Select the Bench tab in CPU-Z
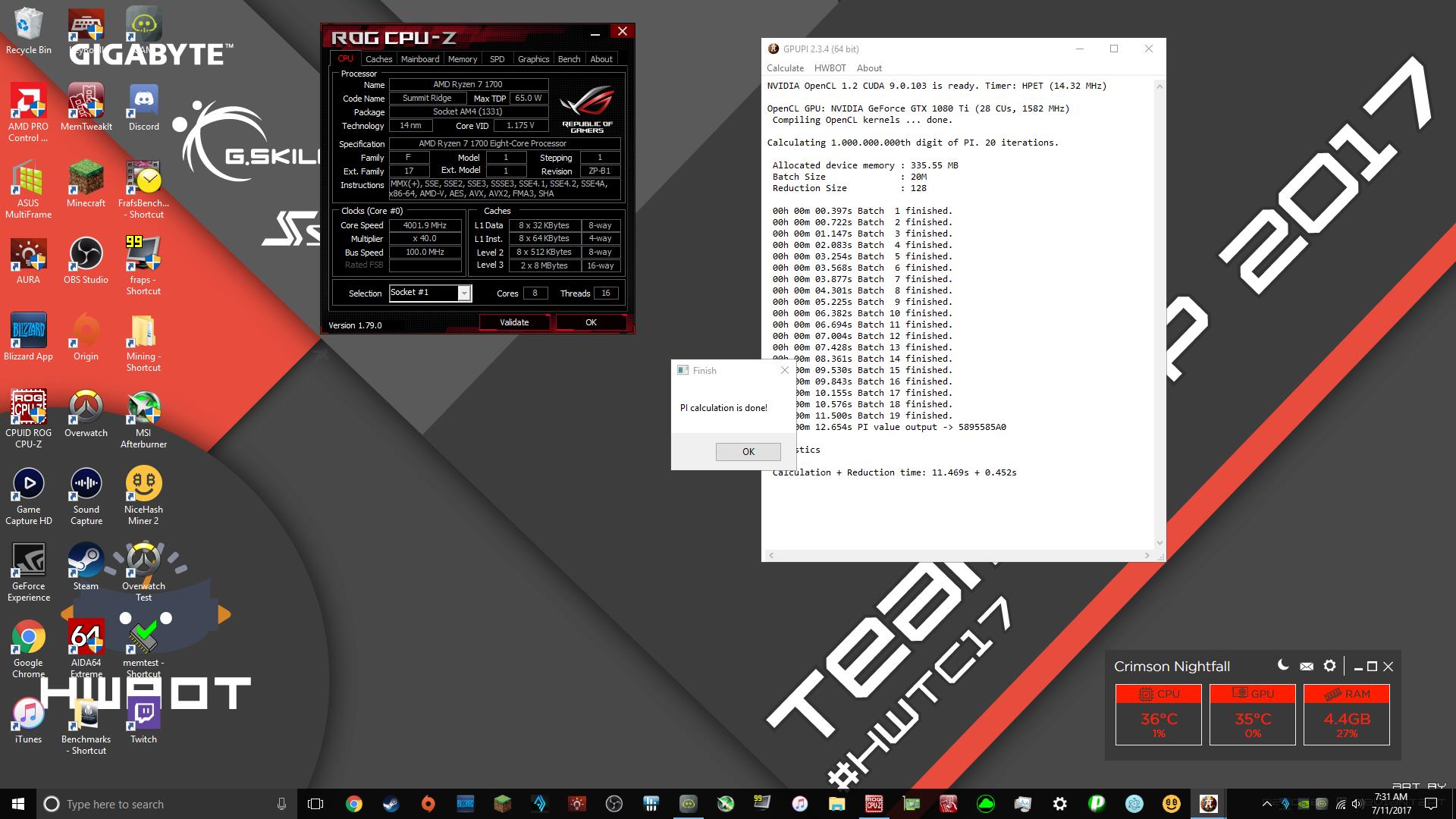1456x819 pixels. tap(569, 59)
